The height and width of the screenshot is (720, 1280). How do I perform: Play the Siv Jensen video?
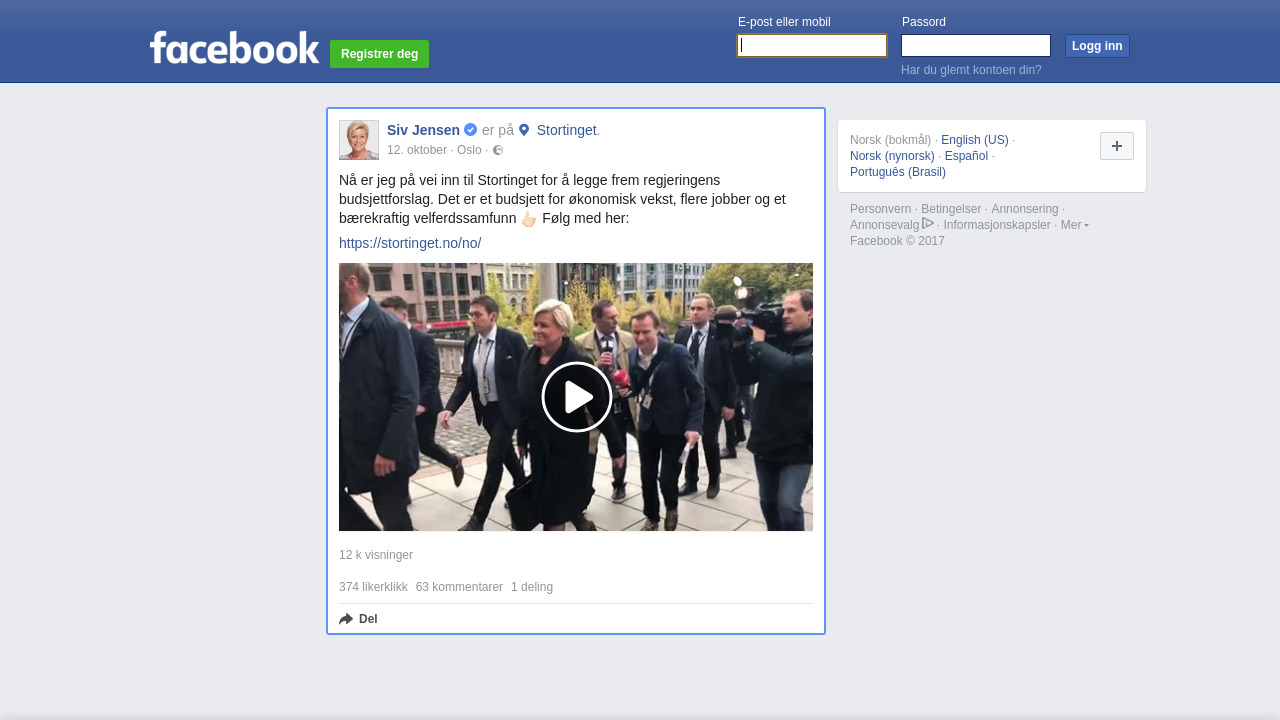[577, 397]
